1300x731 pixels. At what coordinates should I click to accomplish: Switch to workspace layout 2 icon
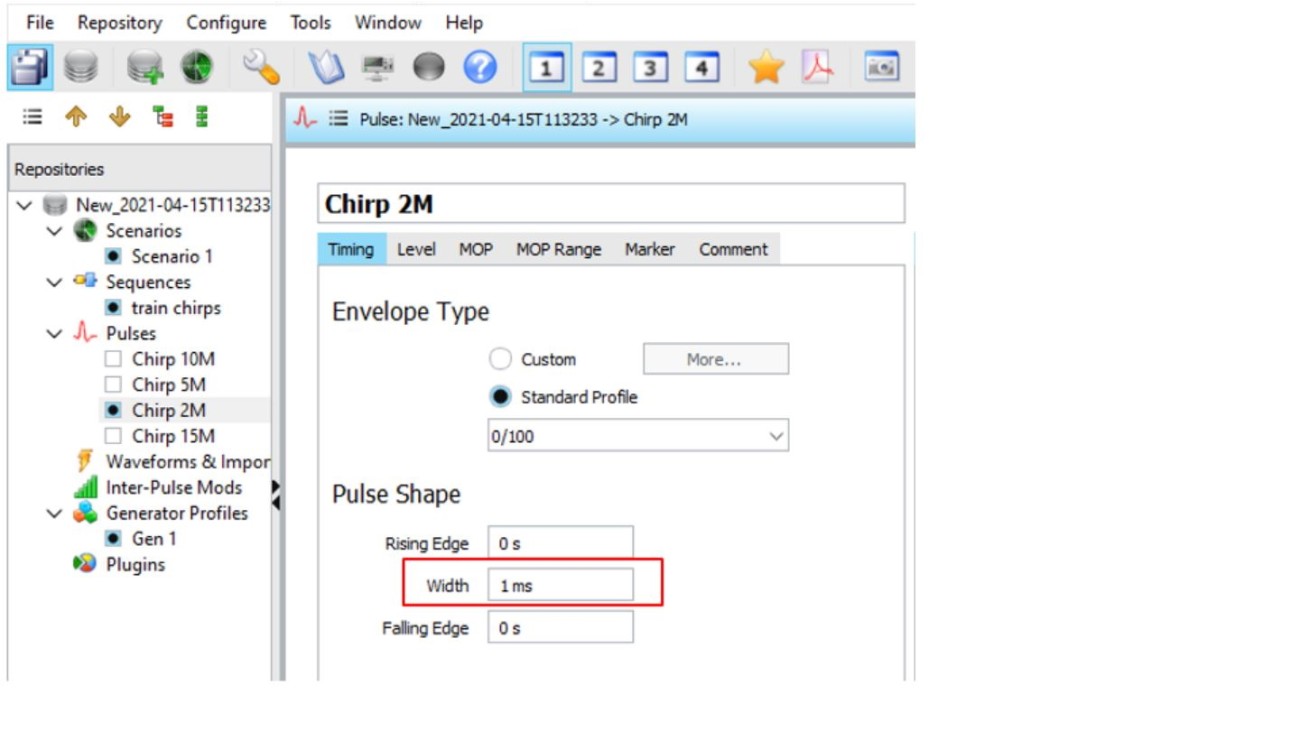pyautogui.click(x=598, y=67)
